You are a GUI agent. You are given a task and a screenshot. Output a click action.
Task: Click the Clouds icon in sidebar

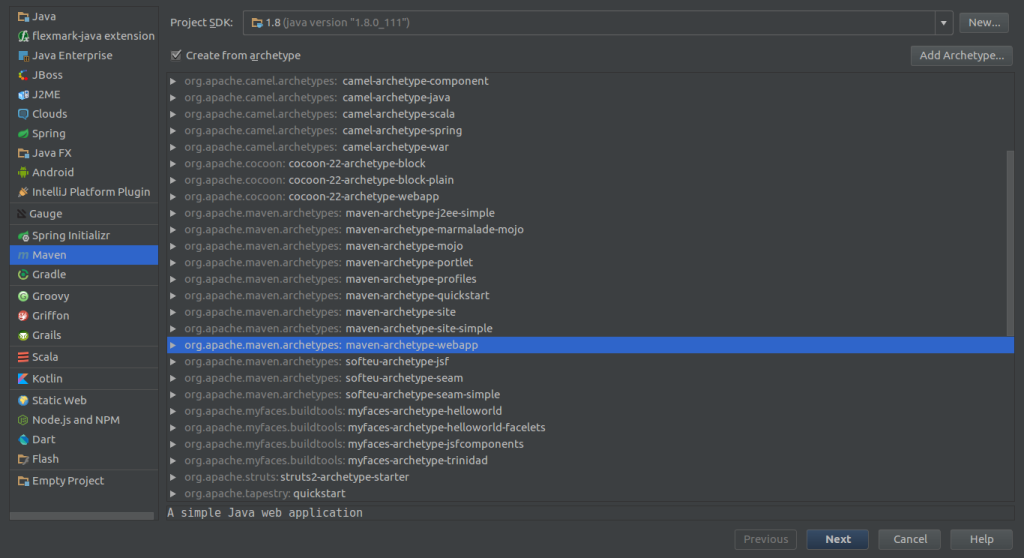[x=23, y=114]
